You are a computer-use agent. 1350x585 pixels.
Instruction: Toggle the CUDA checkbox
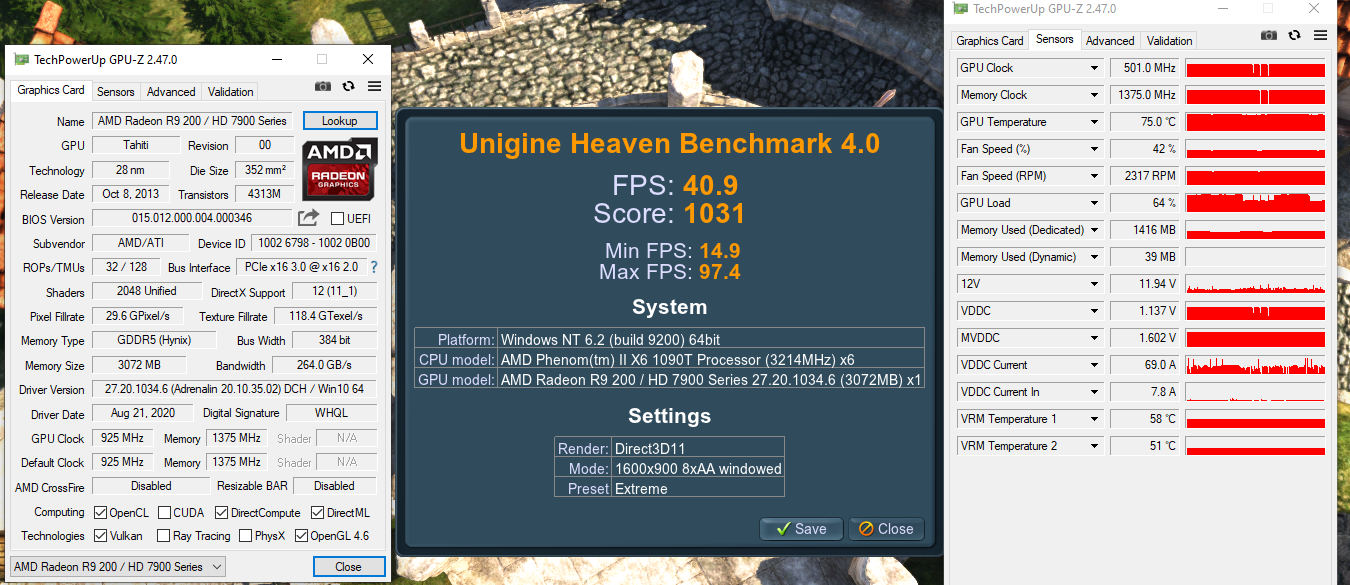[164, 513]
